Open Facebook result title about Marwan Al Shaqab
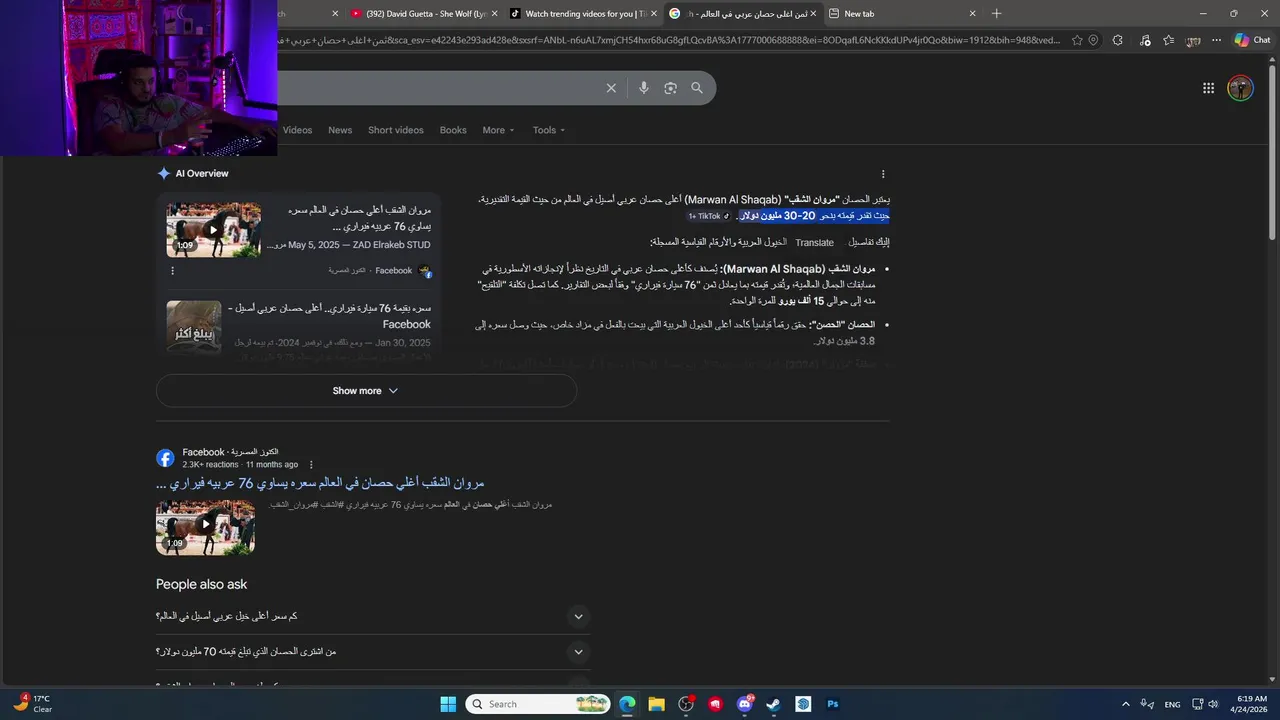This screenshot has height=720, width=1280. click(x=320, y=483)
